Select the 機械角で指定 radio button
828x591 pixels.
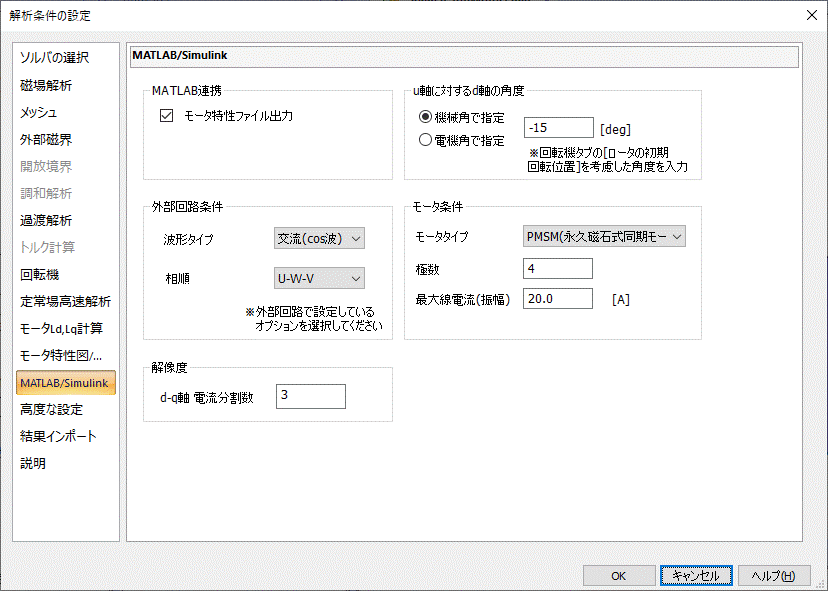tap(426, 116)
